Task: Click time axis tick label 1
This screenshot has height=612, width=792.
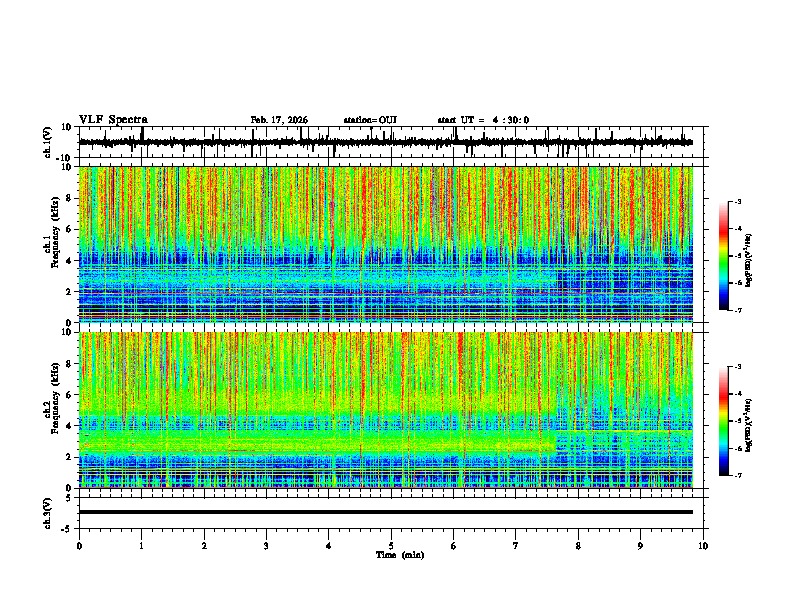Action: click(x=141, y=546)
